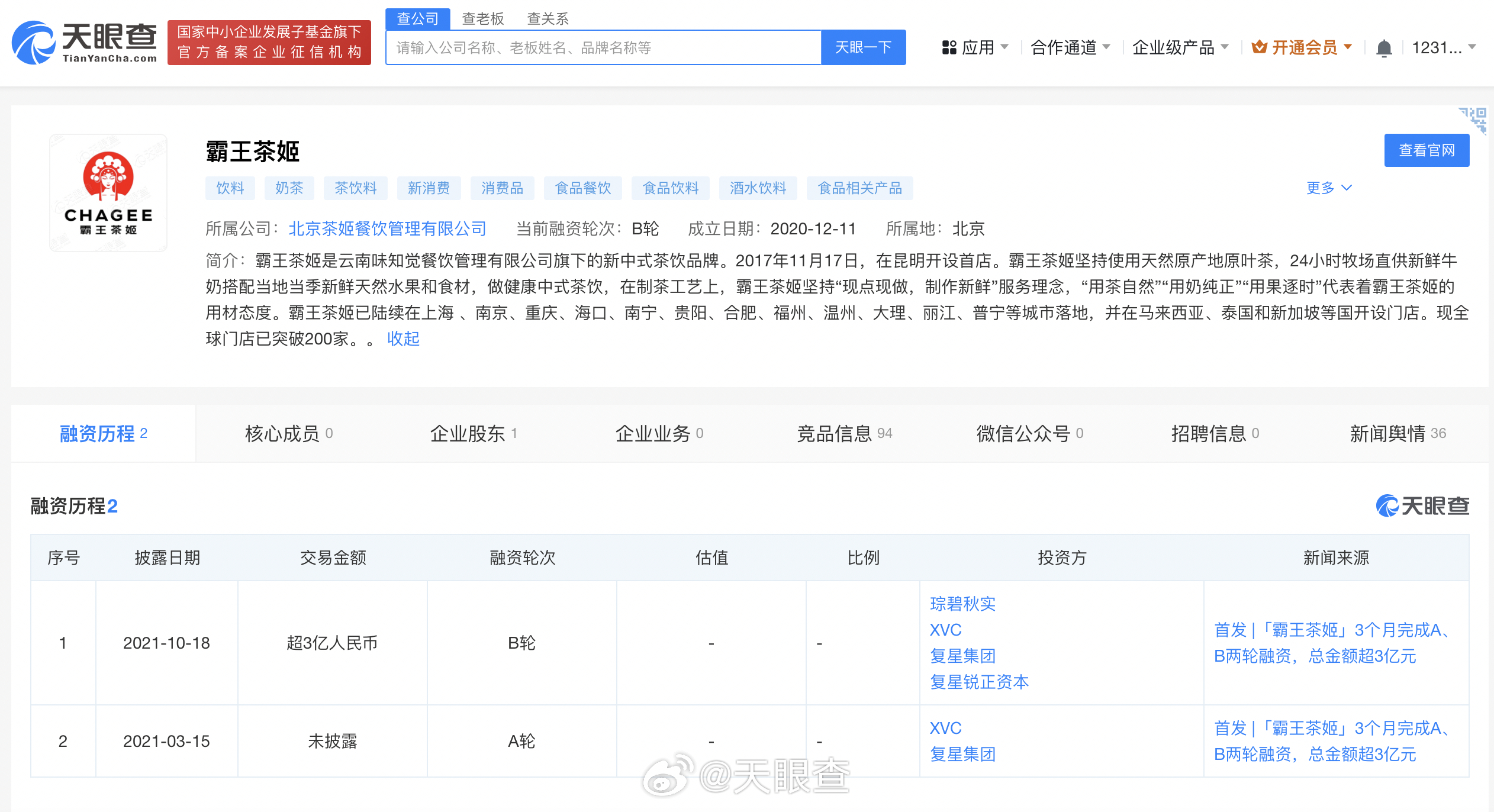Click the 食品相关产品 tag
This screenshot has width=1494, height=812.
(x=860, y=188)
